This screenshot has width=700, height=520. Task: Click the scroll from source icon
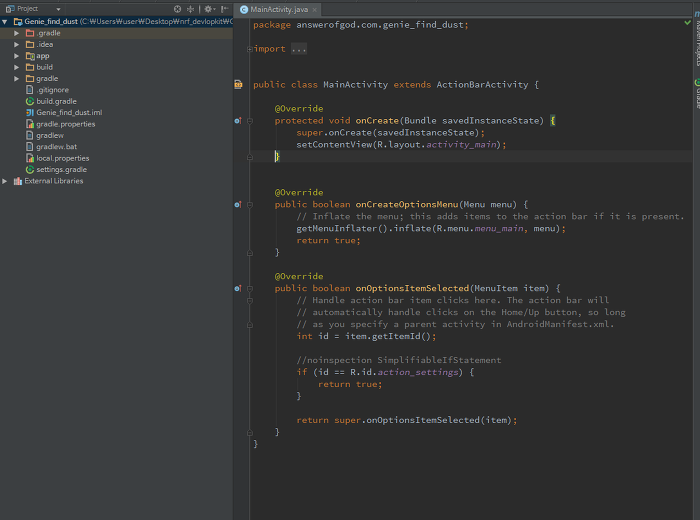(x=177, y=8)
